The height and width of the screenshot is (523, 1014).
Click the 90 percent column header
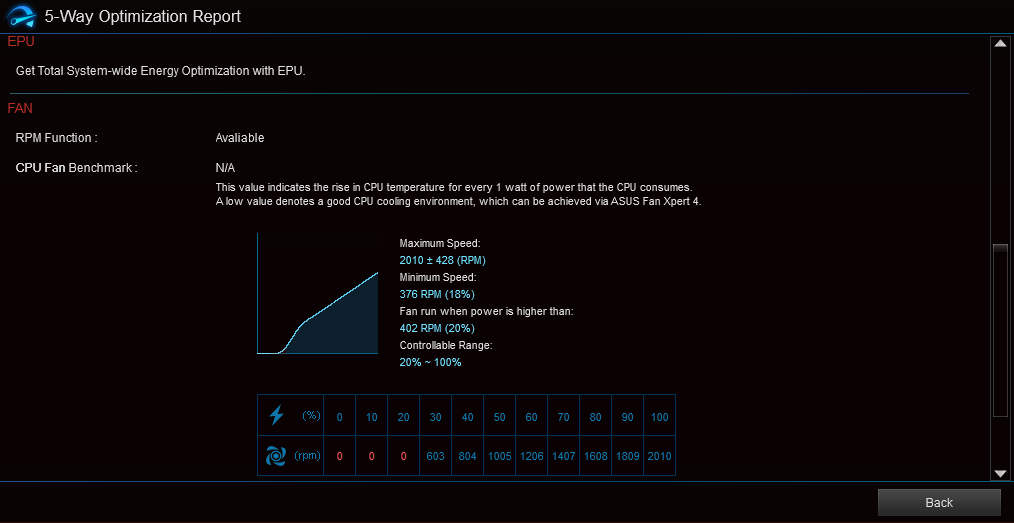(x=627, y=417)
